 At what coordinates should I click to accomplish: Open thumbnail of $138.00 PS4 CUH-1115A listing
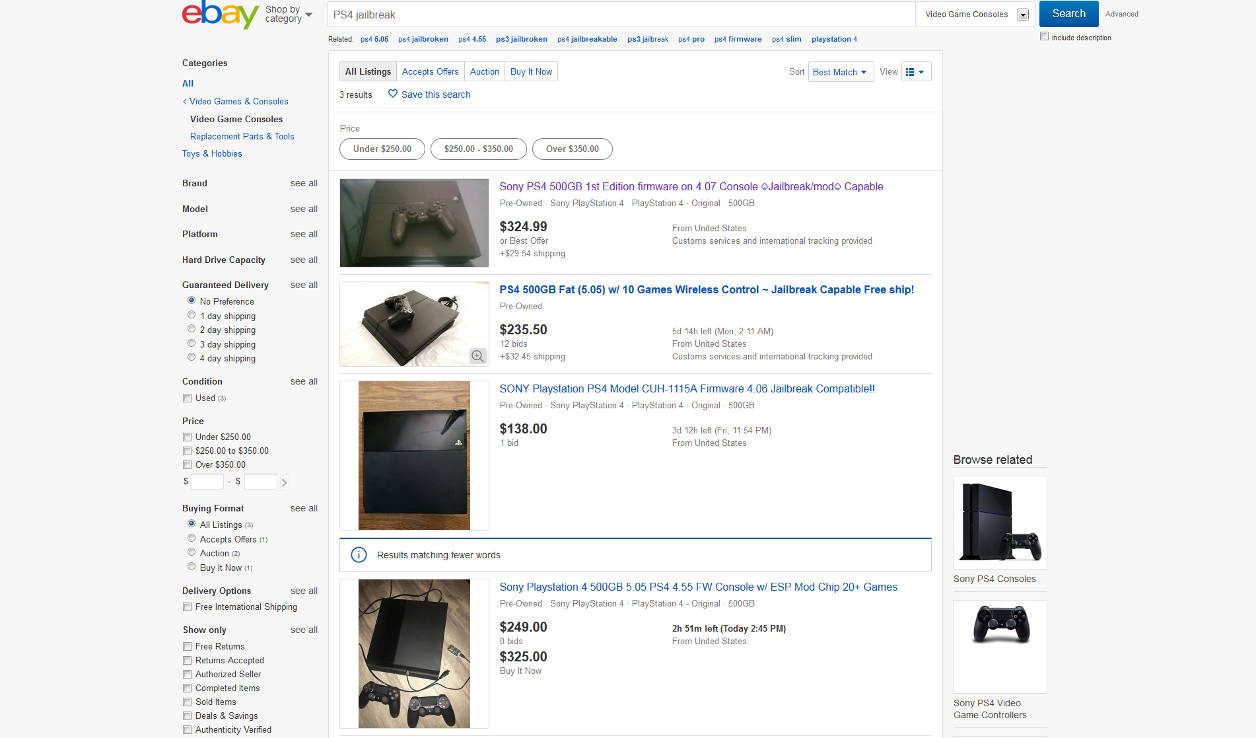click(414, 455)
